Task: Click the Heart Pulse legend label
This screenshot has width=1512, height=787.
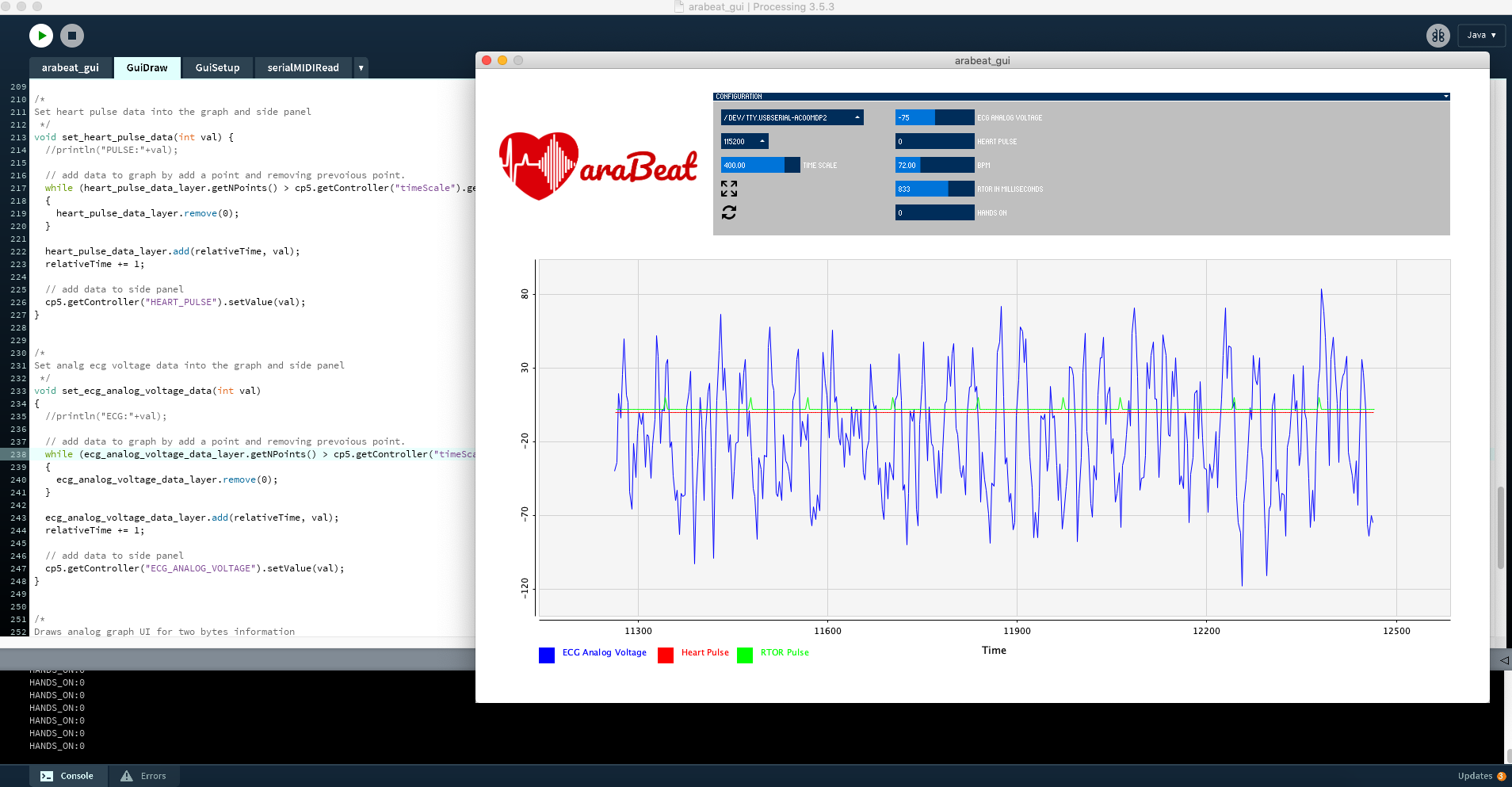Action: coord(705,652)
